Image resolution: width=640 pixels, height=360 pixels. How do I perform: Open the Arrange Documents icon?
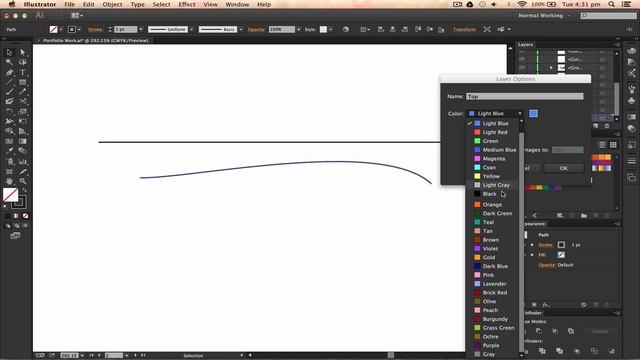tap(76, 16)
